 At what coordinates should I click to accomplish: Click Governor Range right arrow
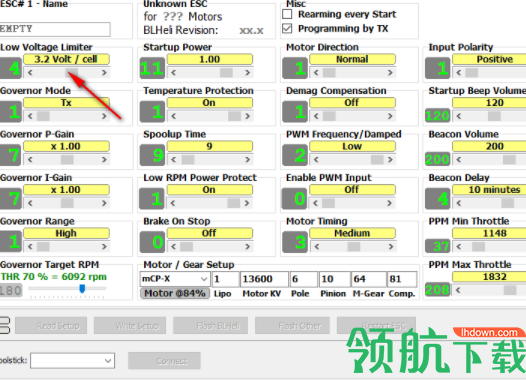point(104,247)
